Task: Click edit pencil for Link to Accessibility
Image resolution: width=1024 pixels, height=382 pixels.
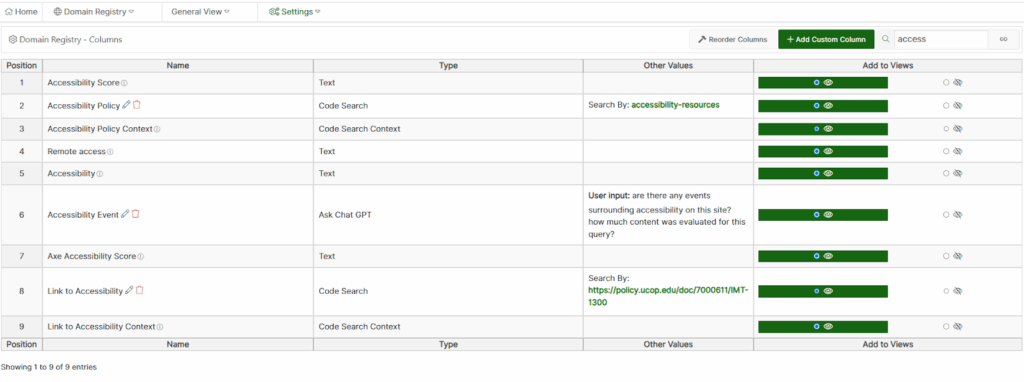Action: 129,291
